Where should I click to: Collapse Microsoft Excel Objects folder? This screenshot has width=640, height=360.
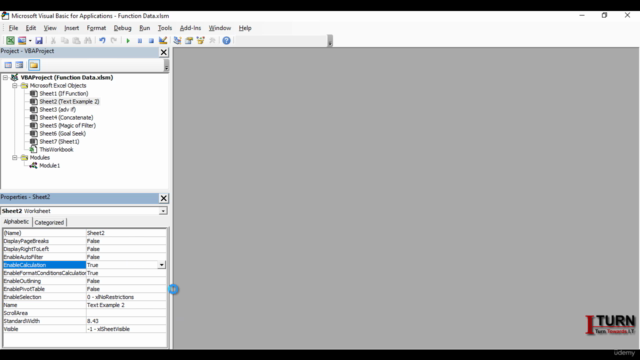pos(15,85)
